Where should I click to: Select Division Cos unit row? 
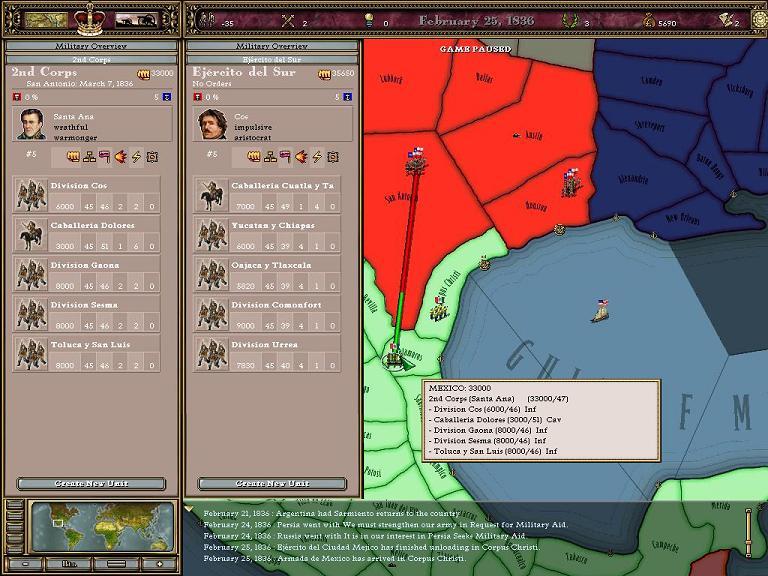(x=86, y=194)
